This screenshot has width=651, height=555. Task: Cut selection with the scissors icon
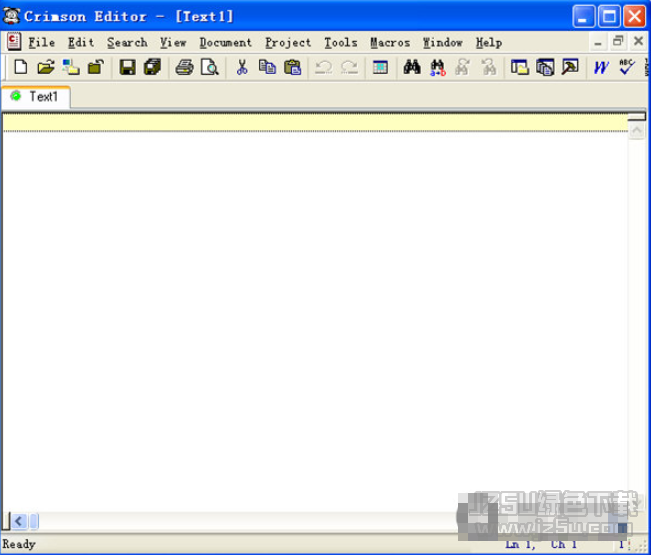(x=242, y=67)
